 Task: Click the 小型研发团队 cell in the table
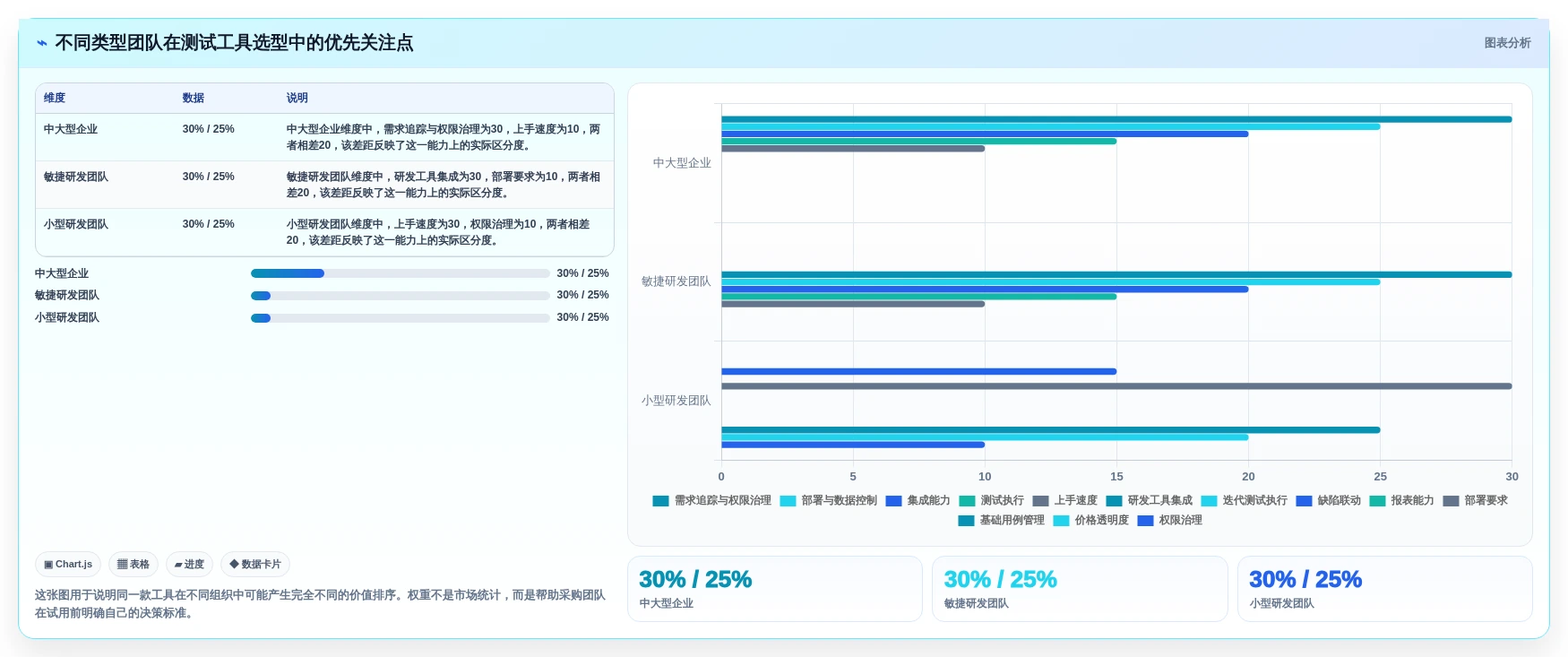76,224
